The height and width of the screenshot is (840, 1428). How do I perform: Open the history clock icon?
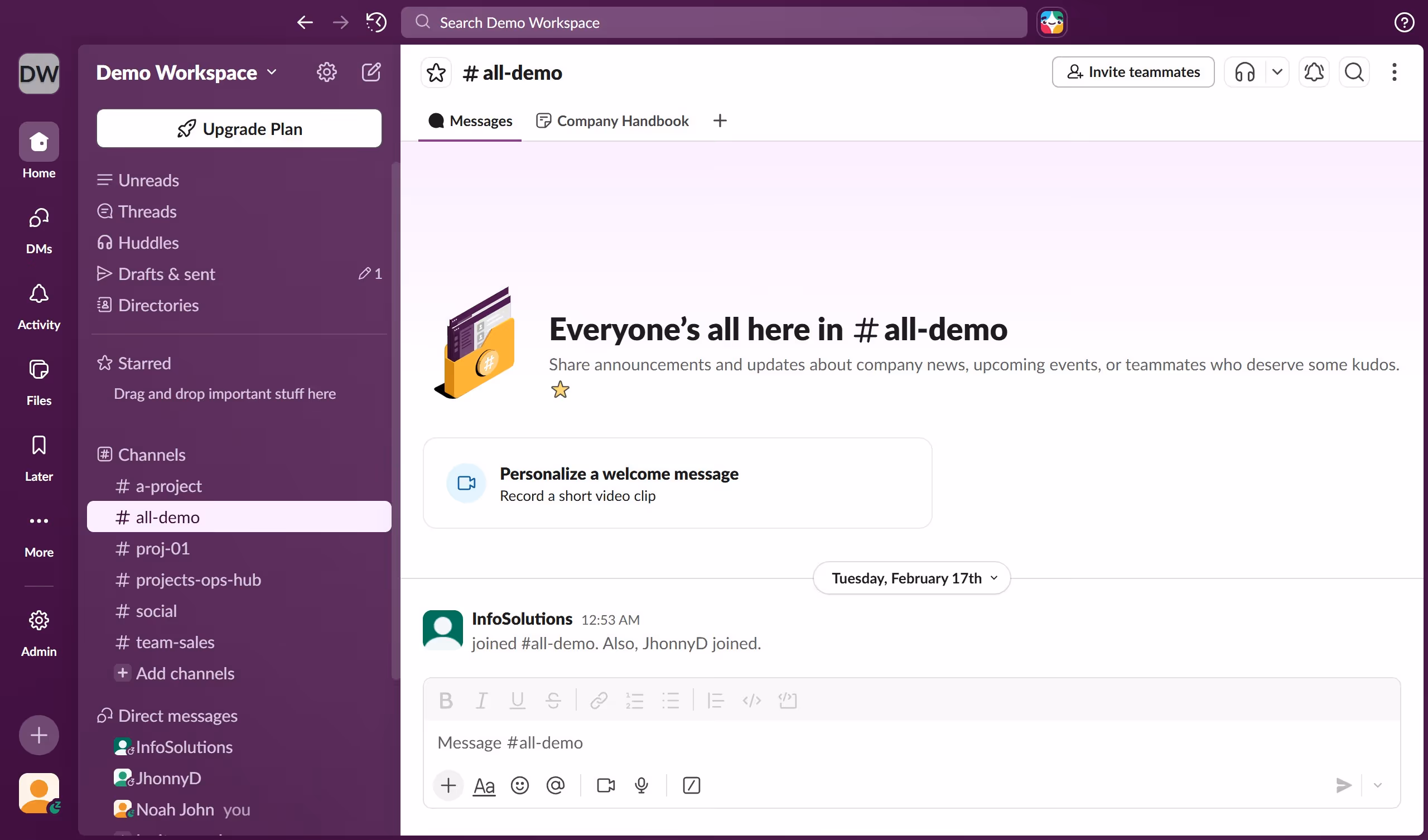(376, 22)
